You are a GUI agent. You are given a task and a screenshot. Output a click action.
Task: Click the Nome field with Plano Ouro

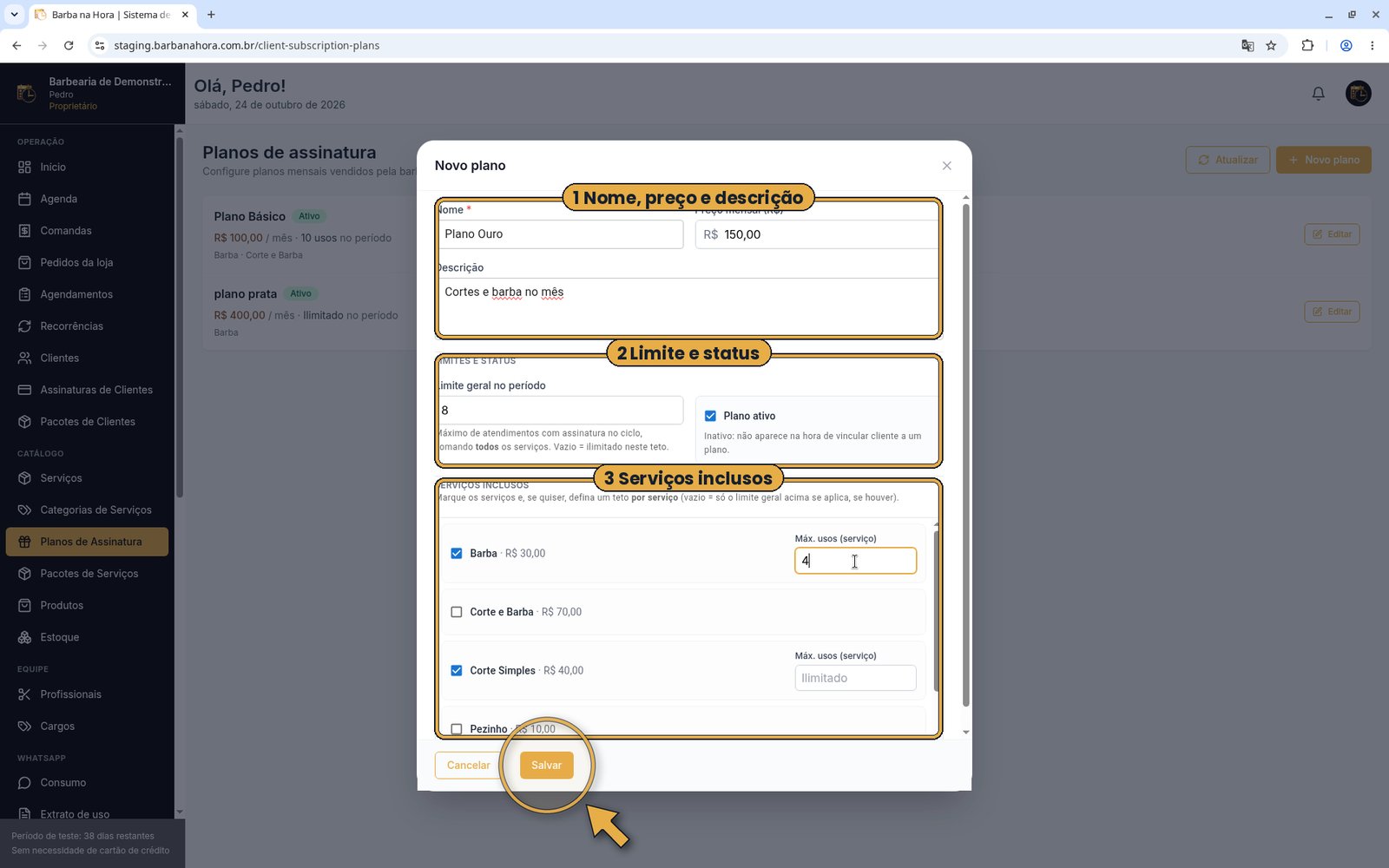[x=561, y=234]
